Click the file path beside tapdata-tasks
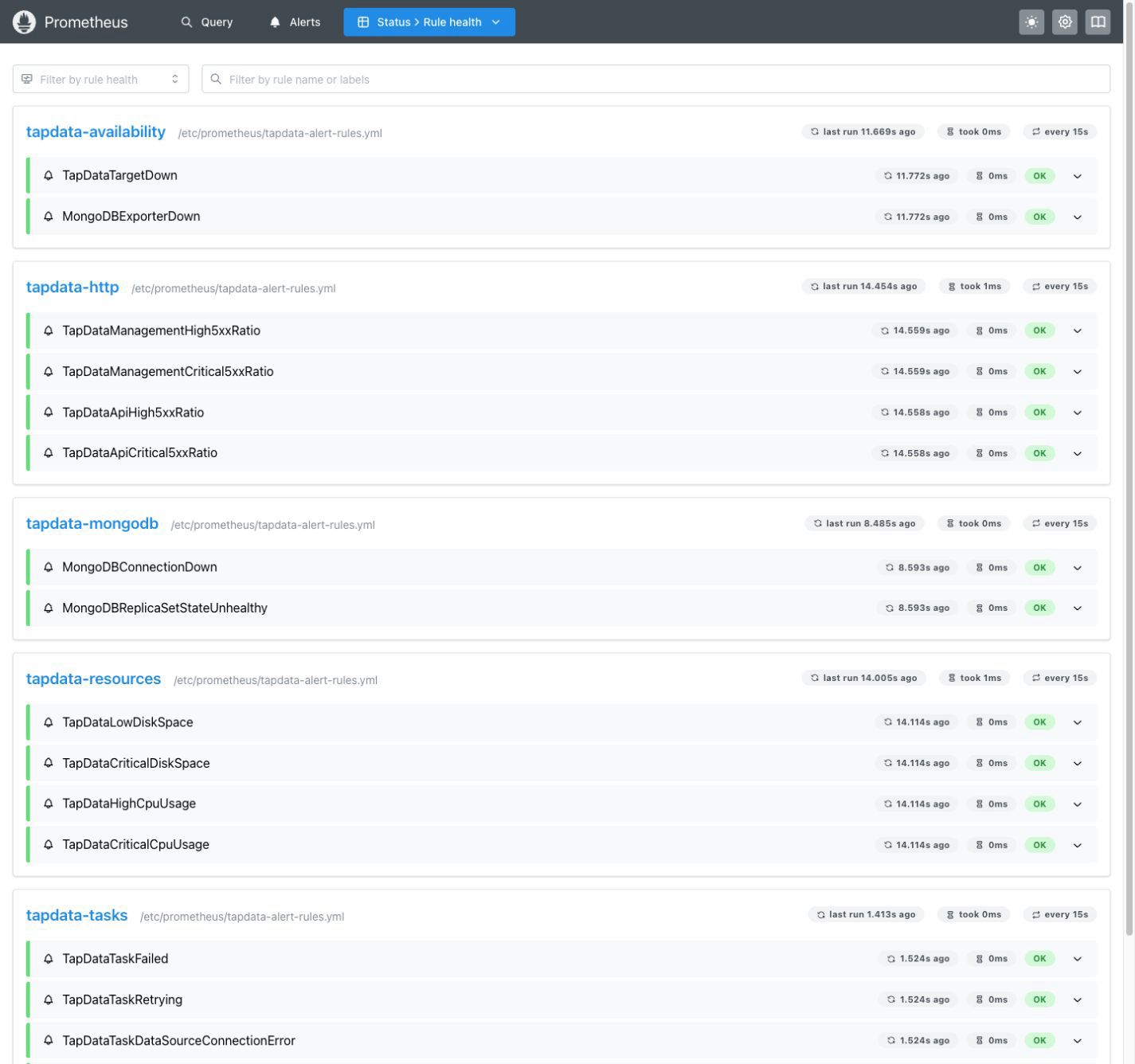 click(242, 917)
